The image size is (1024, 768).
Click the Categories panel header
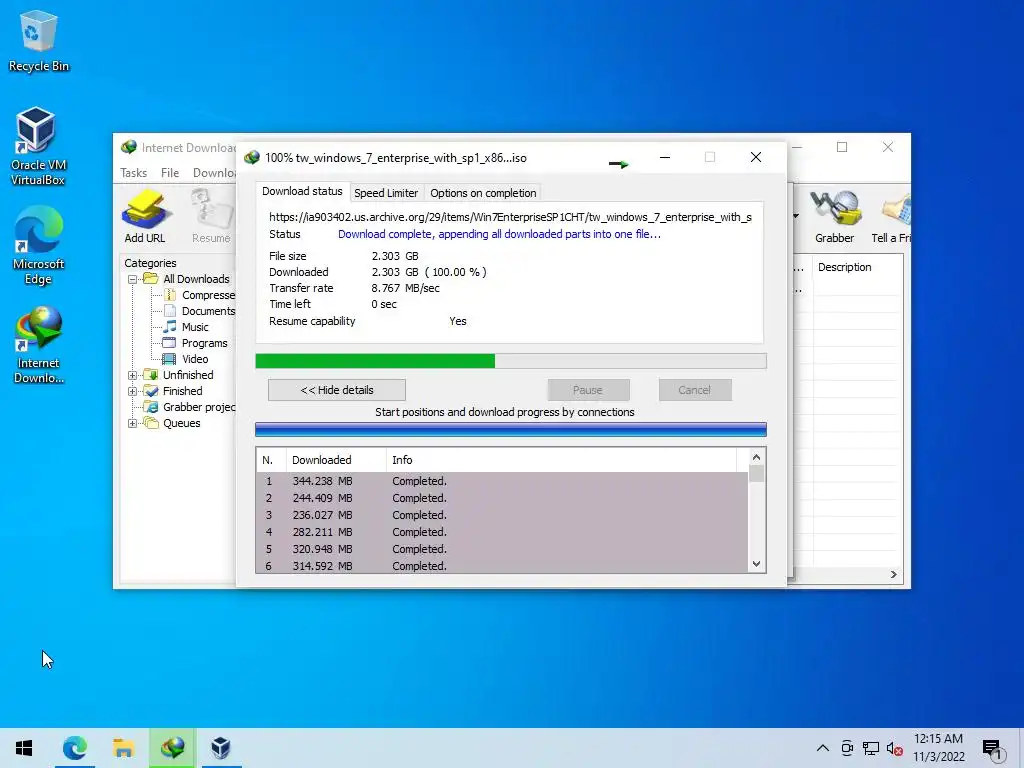[x=150, y=263]
